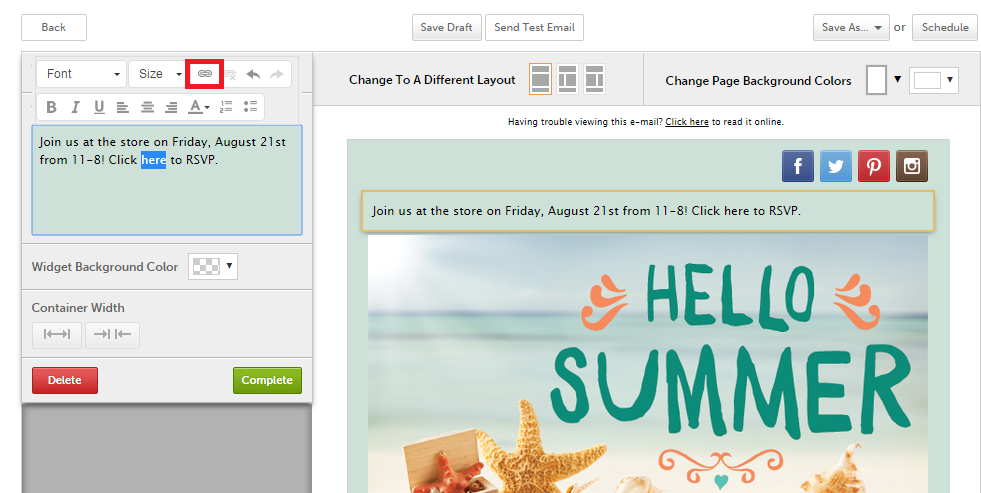The width and height of the screenshot is (981, 493).
Task: Insert a numbered list
Action: pos(226,107)
